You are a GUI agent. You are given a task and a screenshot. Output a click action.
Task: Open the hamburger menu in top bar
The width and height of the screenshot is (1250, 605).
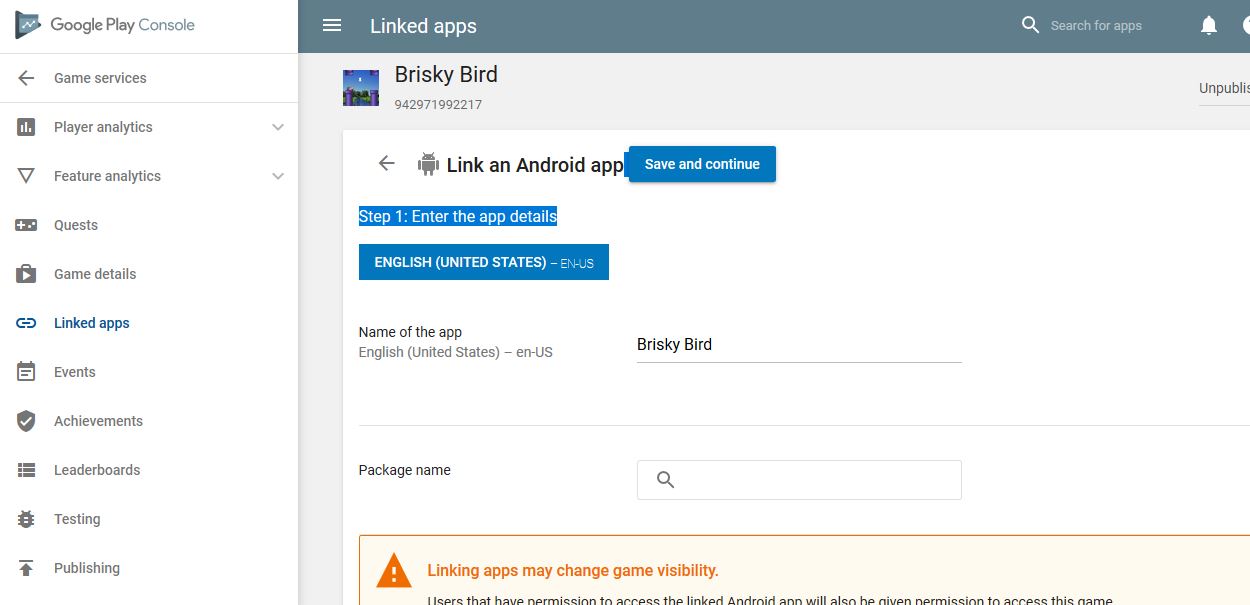[x=332, y=26]
